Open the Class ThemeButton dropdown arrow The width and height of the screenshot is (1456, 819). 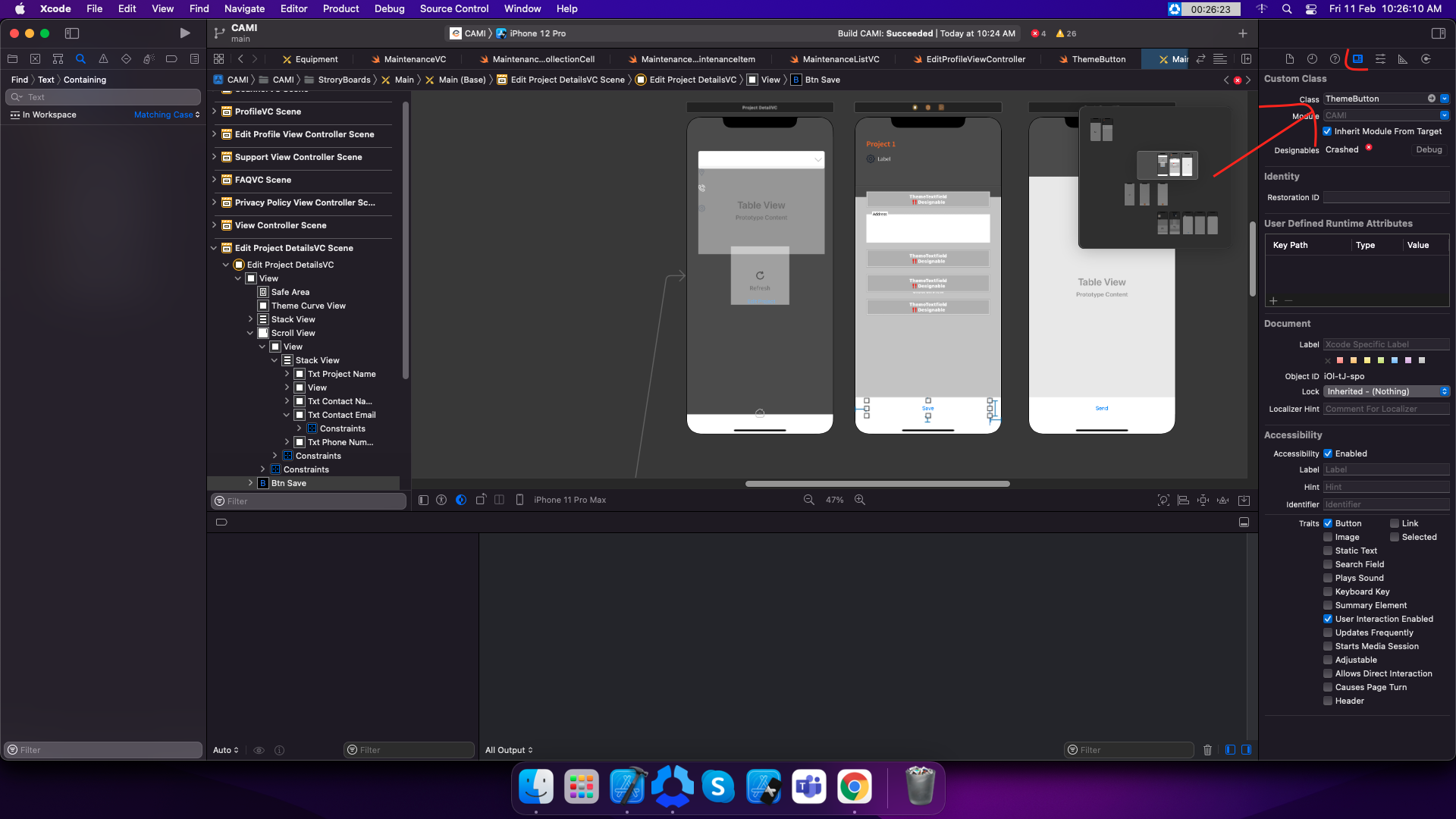tap(1445, 99)
